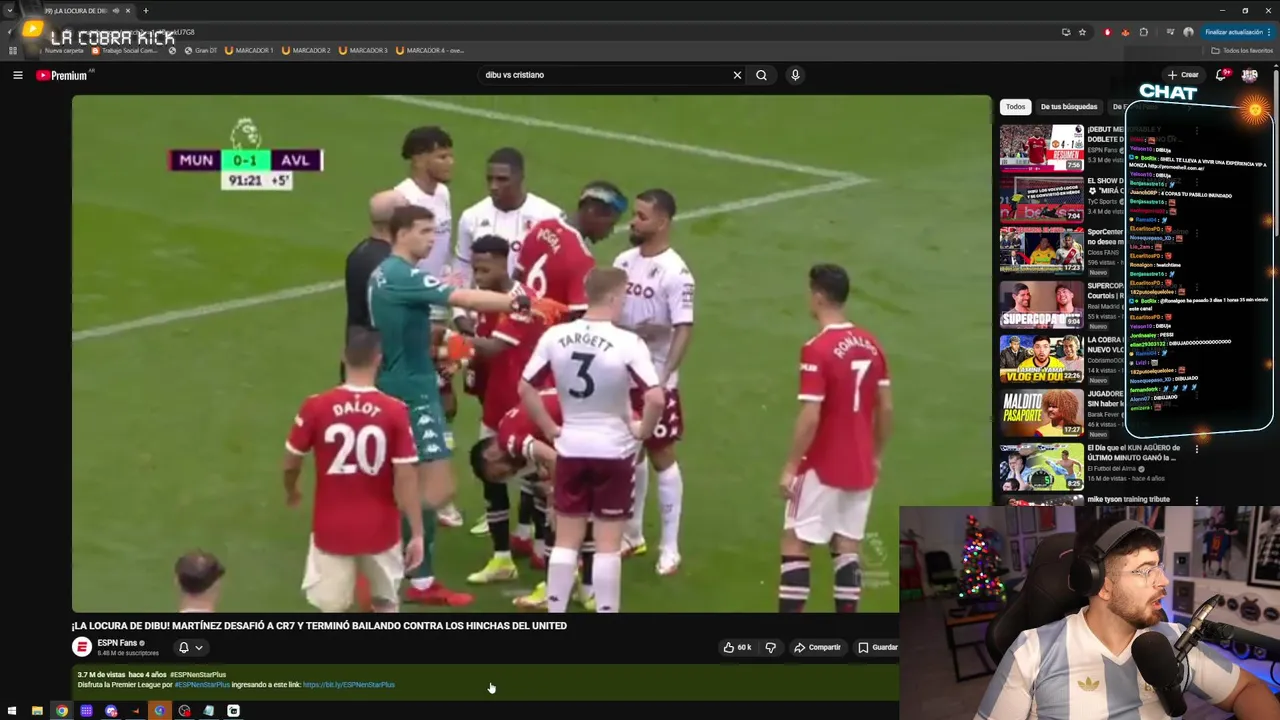This screenshot has height=720, width=1280.
Task: Close the 'LA LOCURA DE DIBU' browser tab
Action: (x=128, y=11)
